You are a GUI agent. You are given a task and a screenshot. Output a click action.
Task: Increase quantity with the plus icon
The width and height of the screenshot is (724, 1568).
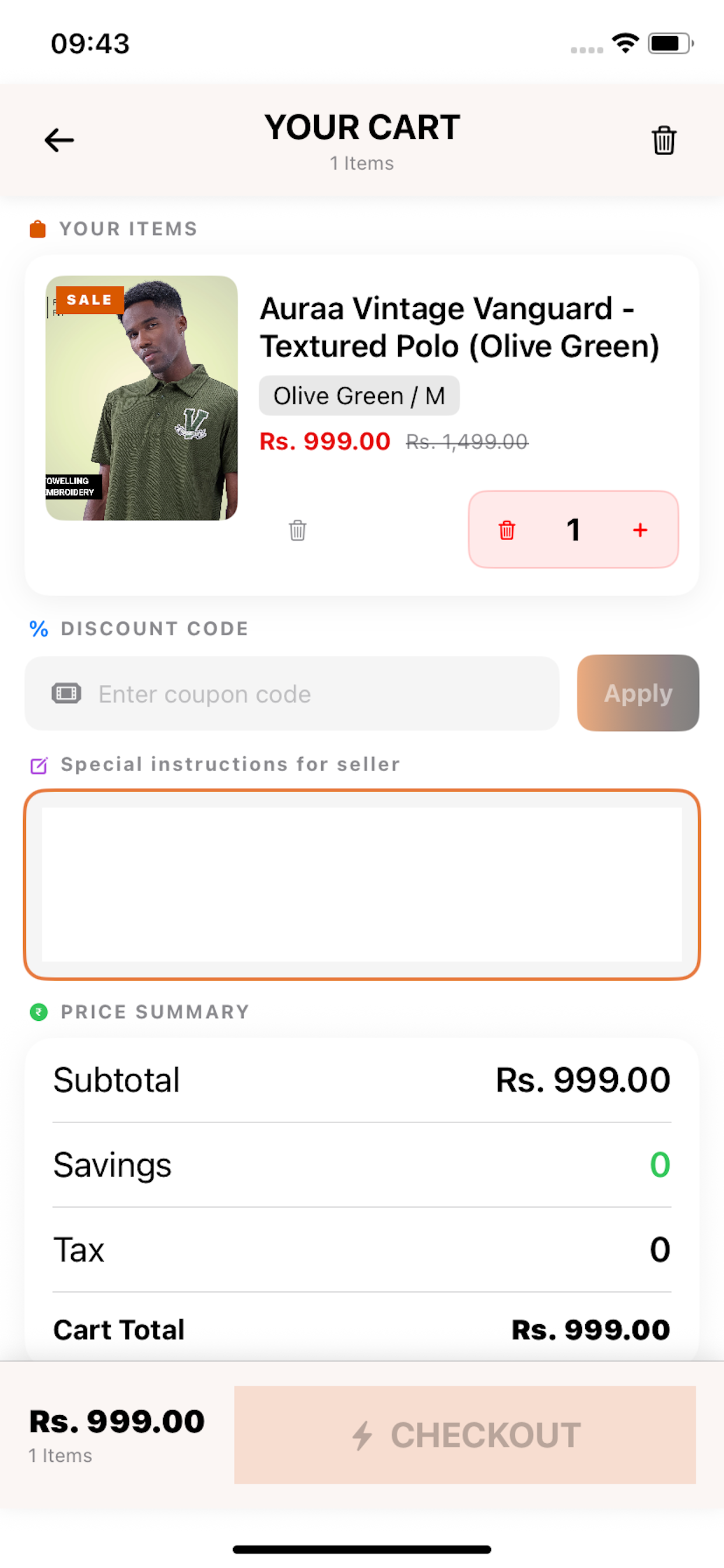click(x=640, y=530)
